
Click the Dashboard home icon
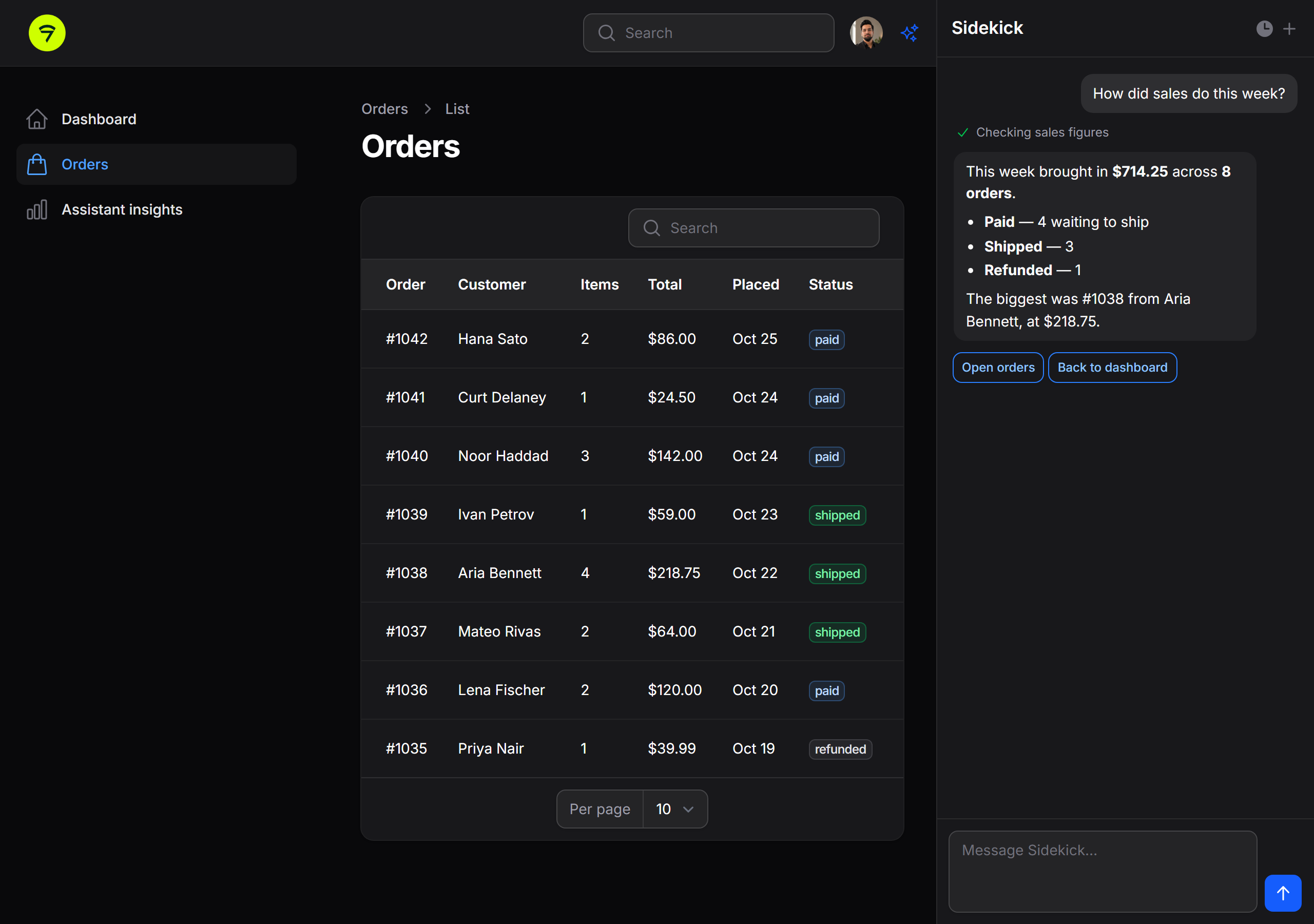[37, 119]
